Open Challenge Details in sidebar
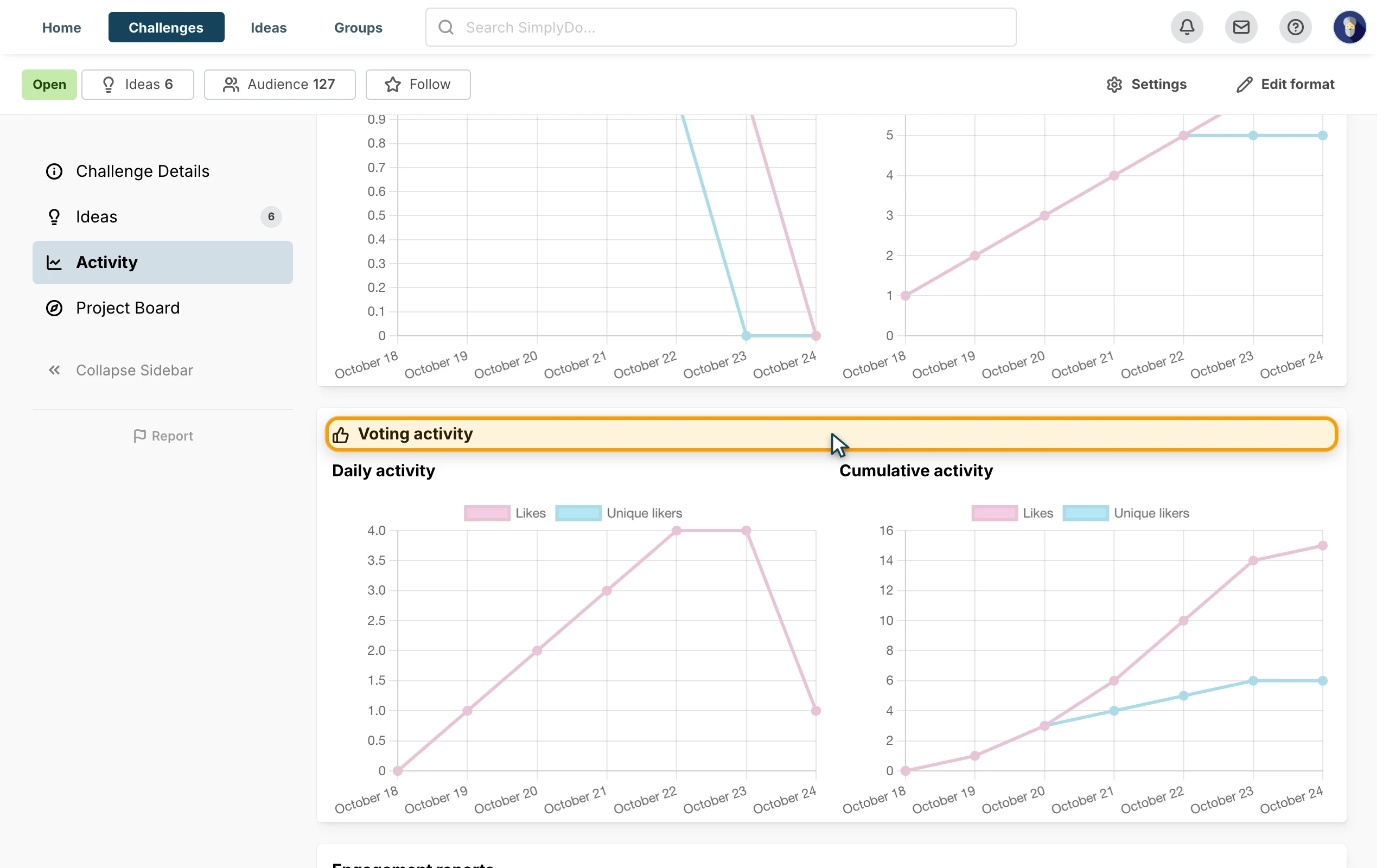The image size is (1389, 868). point(162,171)
